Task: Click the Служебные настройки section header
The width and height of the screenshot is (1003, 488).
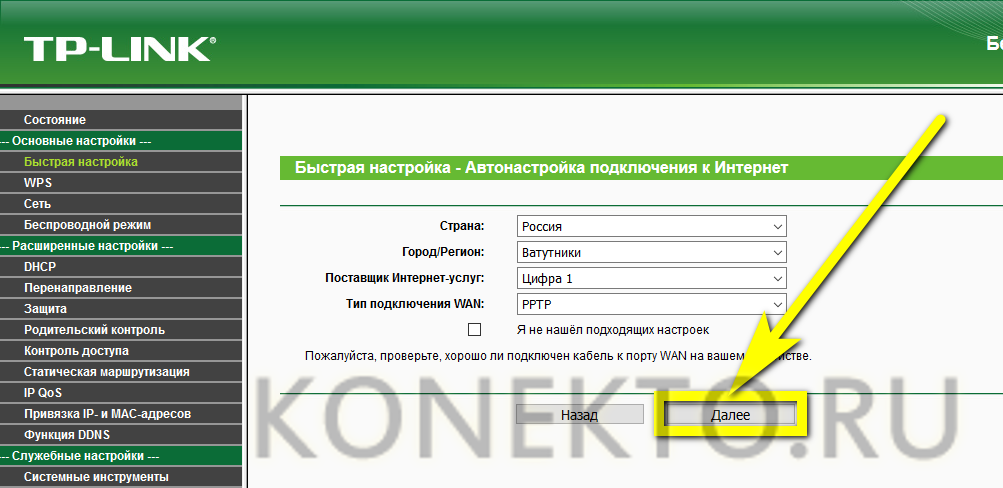Action: (121, 456)
